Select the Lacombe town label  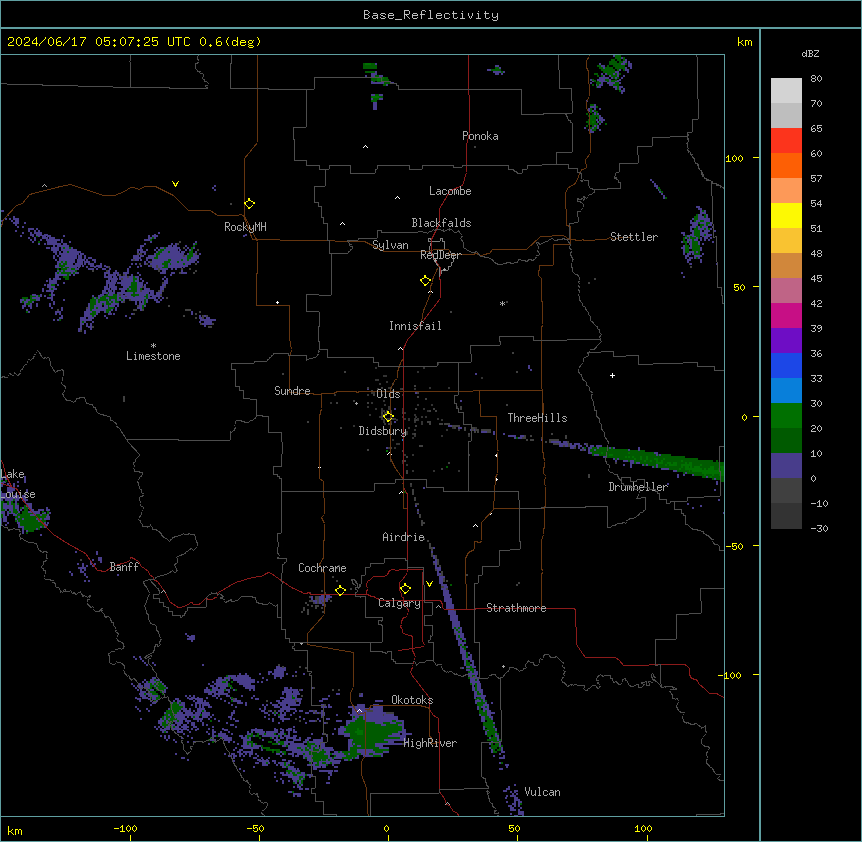[450, 191]
